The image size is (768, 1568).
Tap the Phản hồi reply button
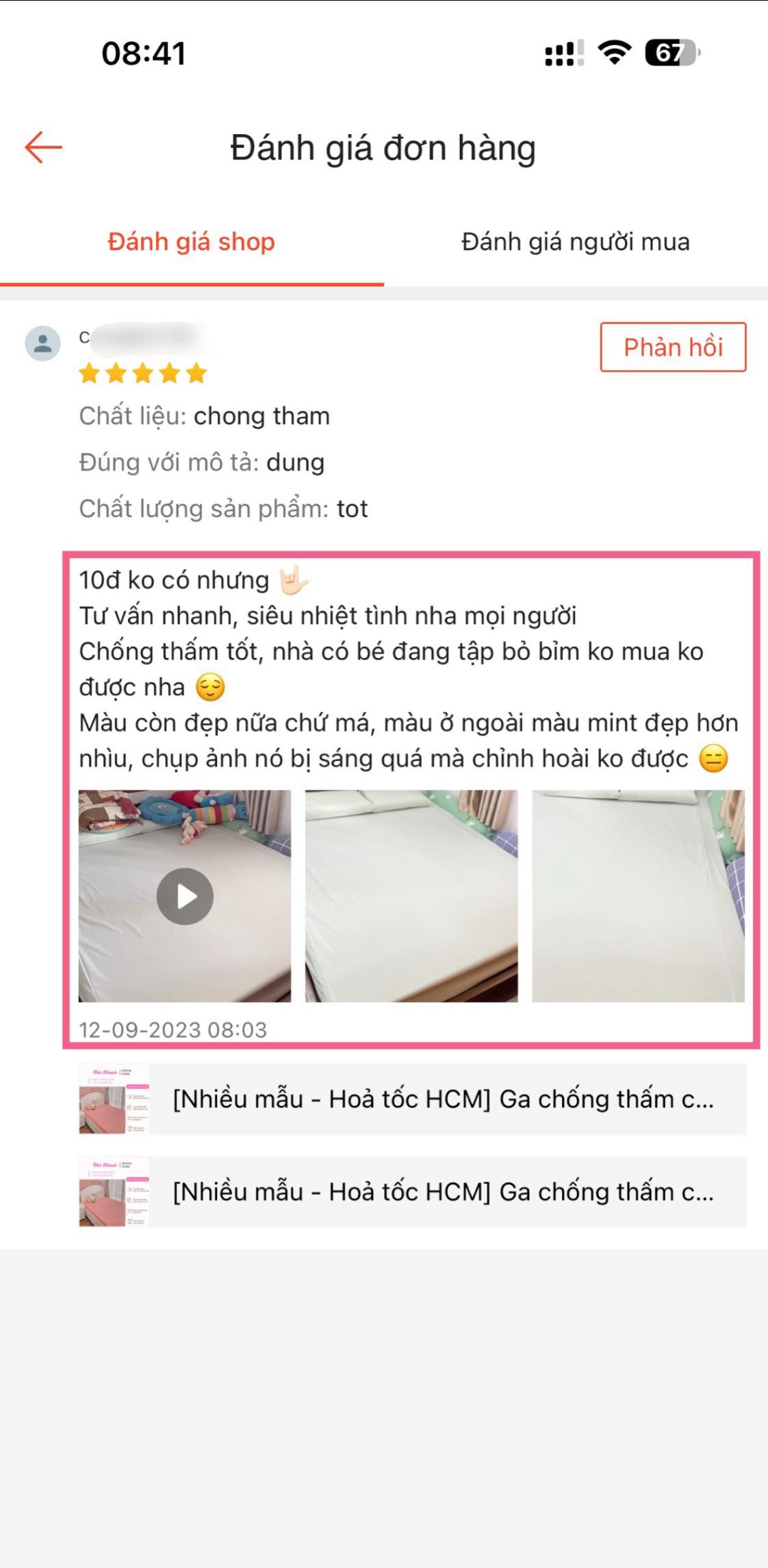(x=673, y=347)
